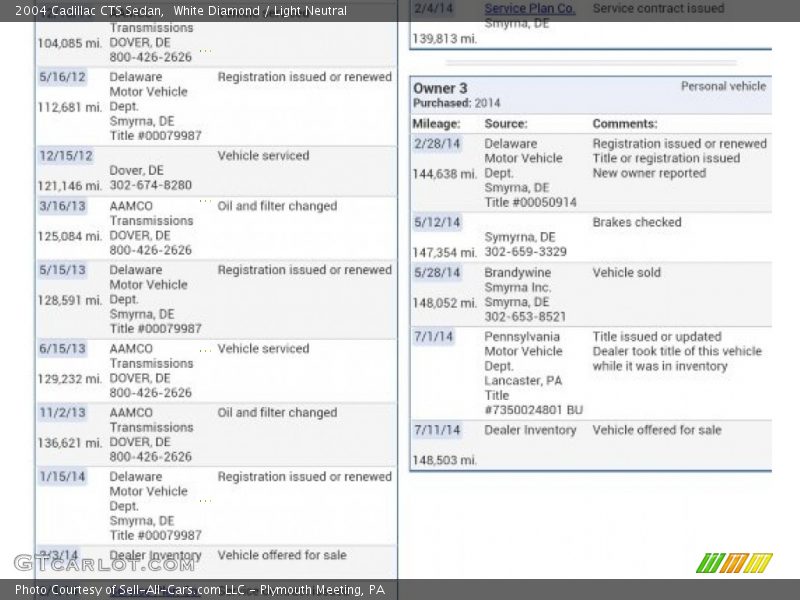Select the 5/12/14 date entry
Screen dimensions: 800x600
click(437, 222)
